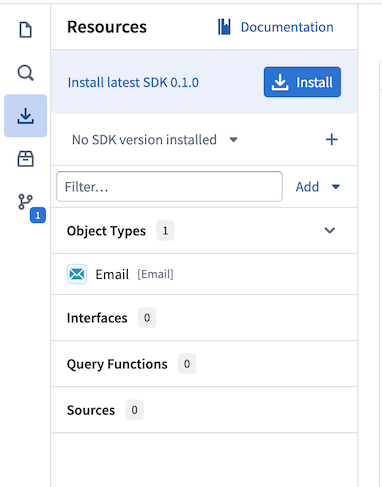Click the Email object type icon
The height and width of the screenshot is (487, 382).
tap(77, 274)
